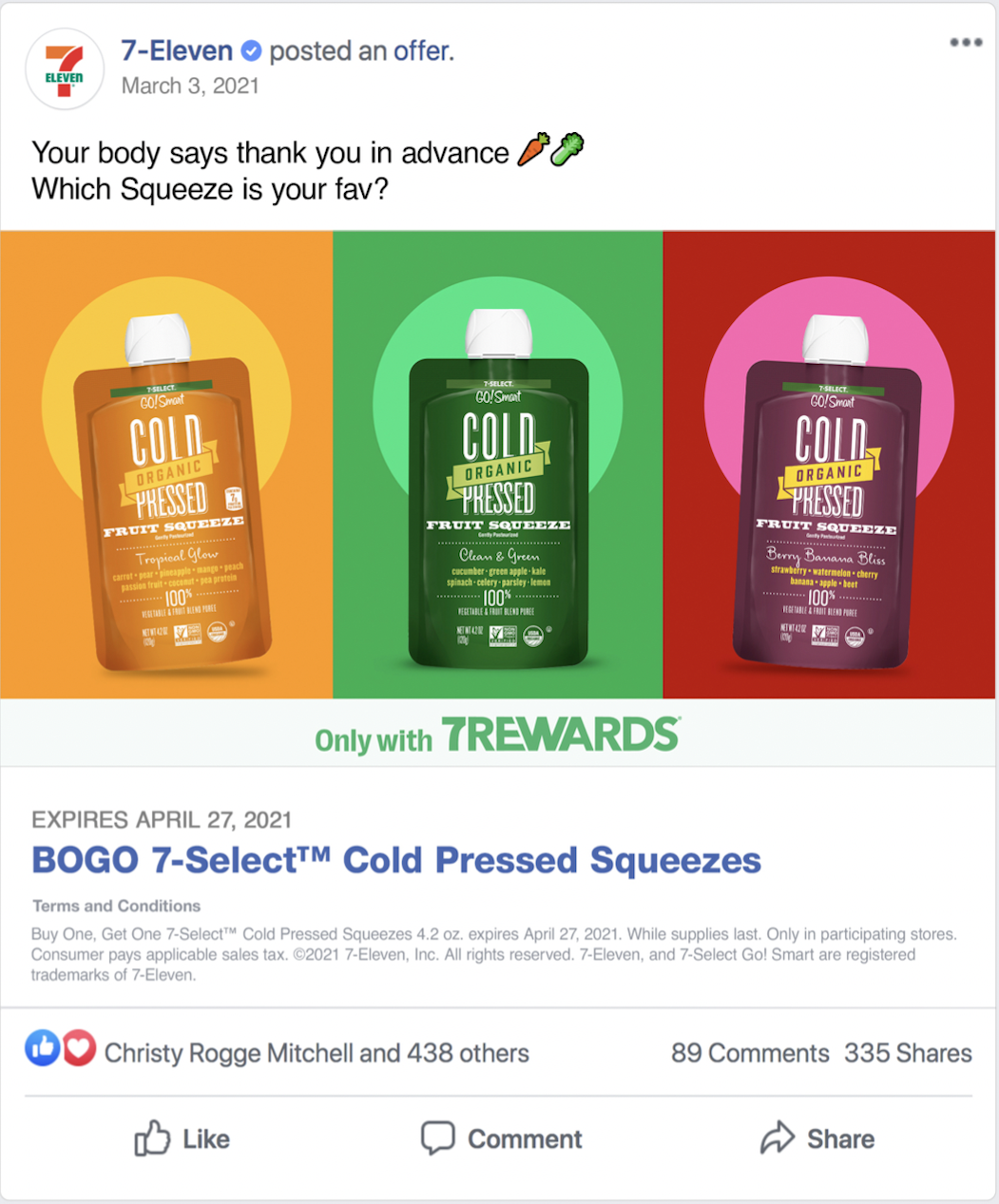The height and width of the screenshot is (1204, 999).
Task: Click the blue thumbs-up reaction icon
Action: 43,1048
